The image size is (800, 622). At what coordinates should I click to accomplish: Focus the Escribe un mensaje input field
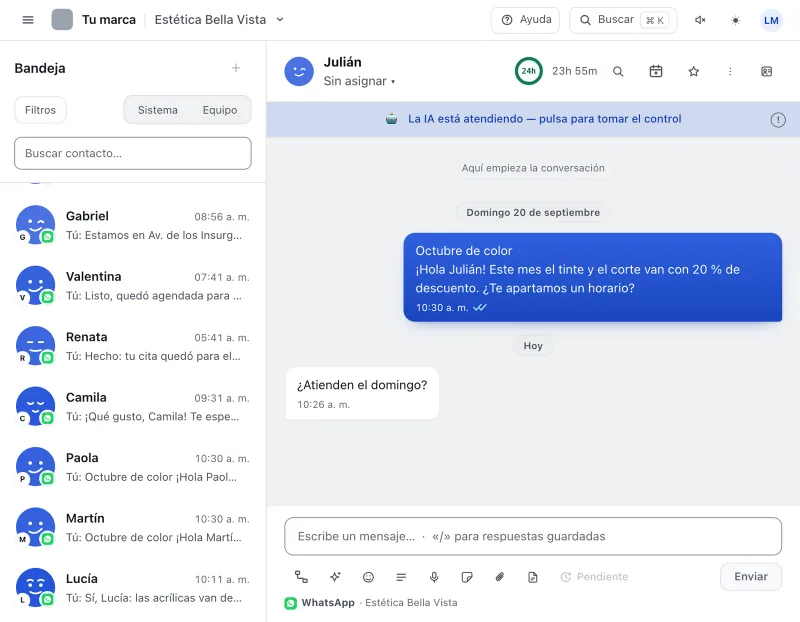[533, 536]
